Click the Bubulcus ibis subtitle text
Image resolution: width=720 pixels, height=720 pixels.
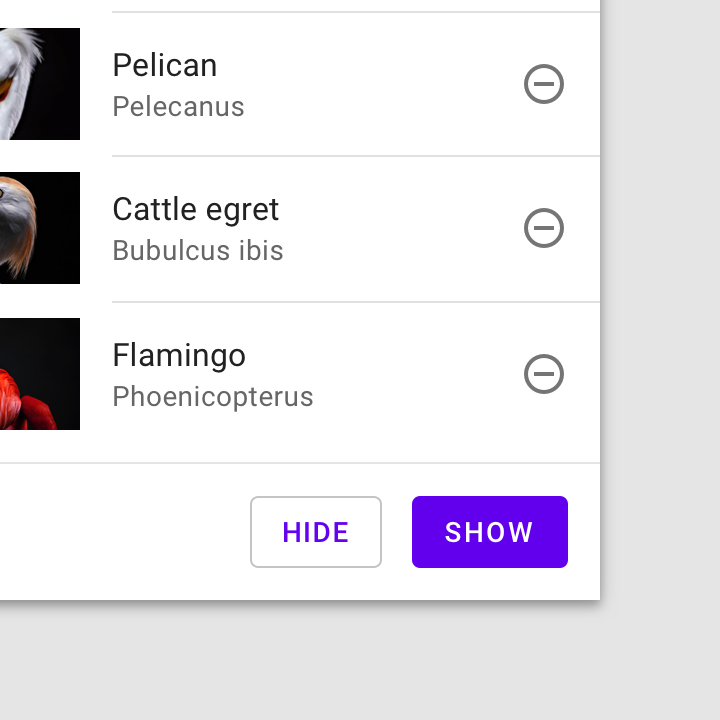coord(198,251)
